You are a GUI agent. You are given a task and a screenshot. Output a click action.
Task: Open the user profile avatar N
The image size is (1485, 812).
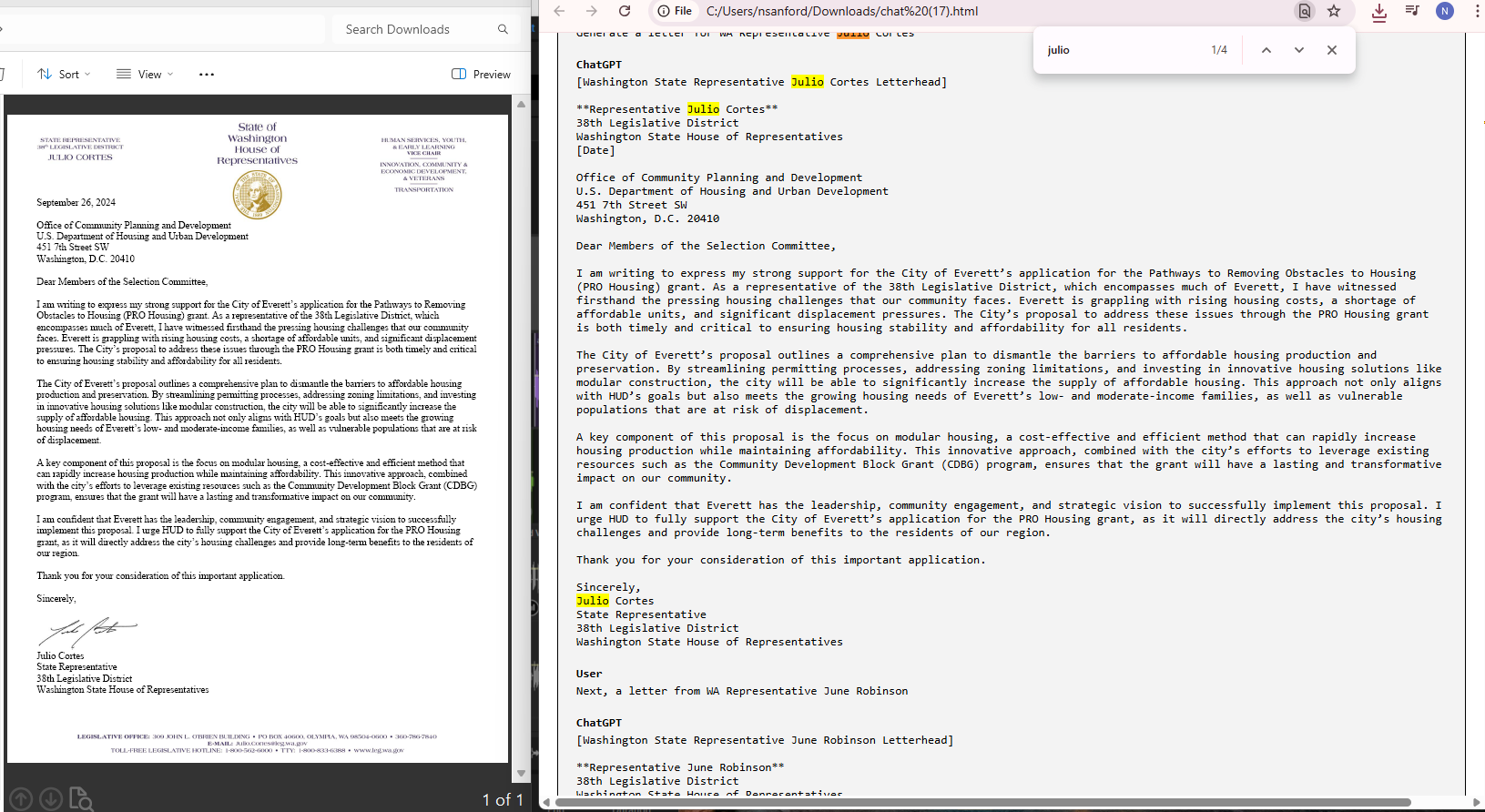(1445, 11)
